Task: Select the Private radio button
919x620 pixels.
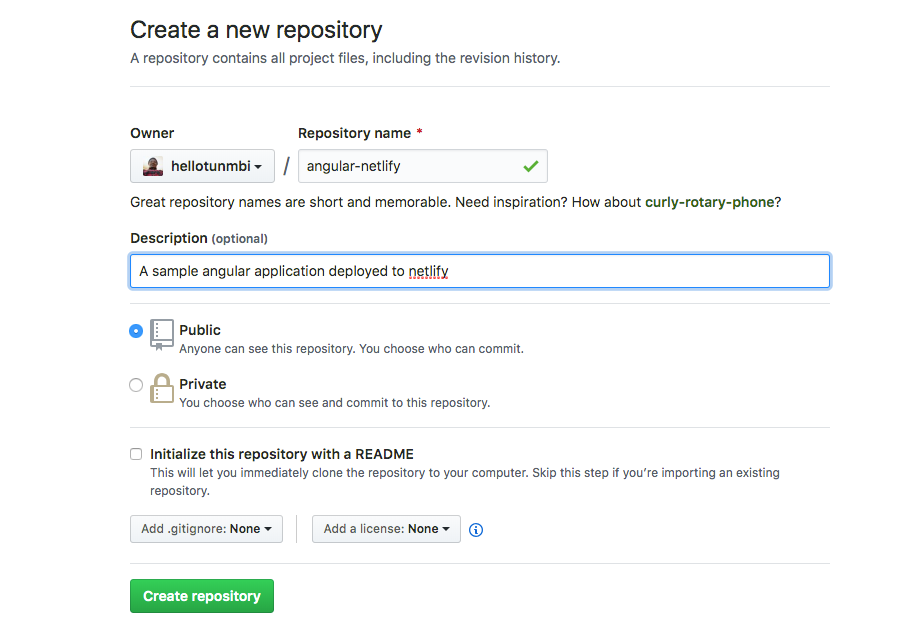Action: click(136, 385)
